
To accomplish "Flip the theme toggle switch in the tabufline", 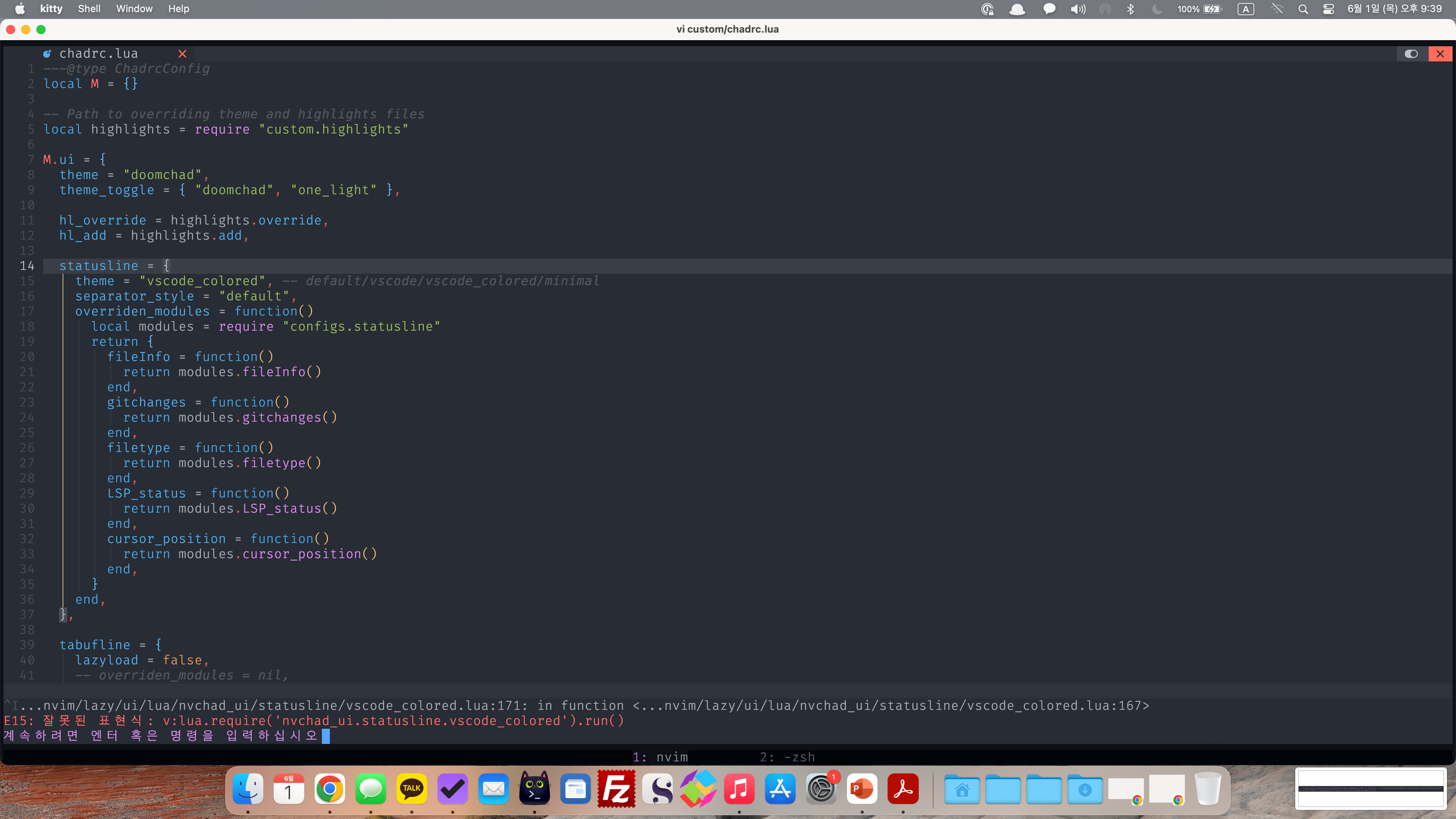I will (1411, 54).
